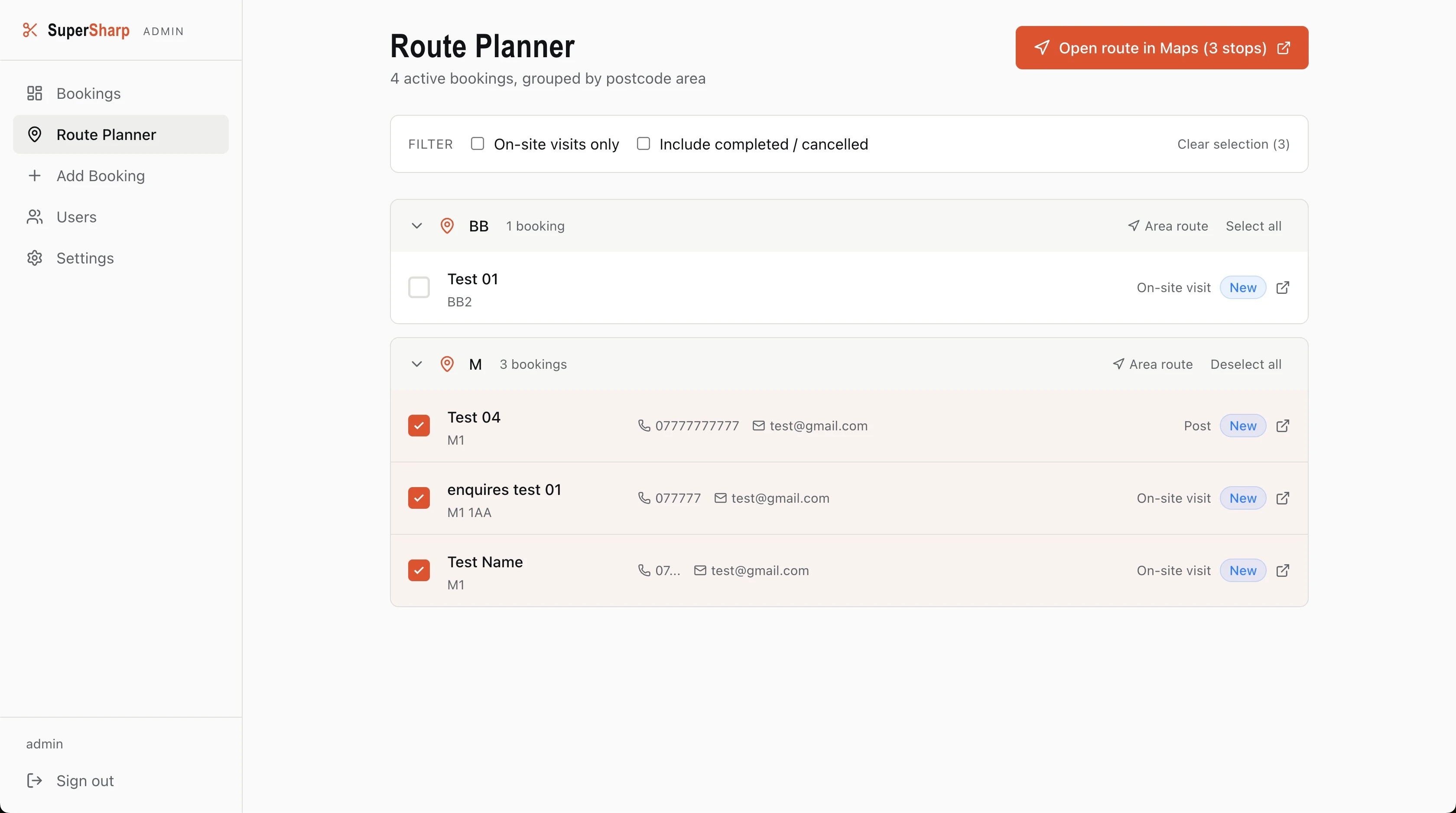
Task: Click the truncated phone number 07...
Action: point(667,570)
